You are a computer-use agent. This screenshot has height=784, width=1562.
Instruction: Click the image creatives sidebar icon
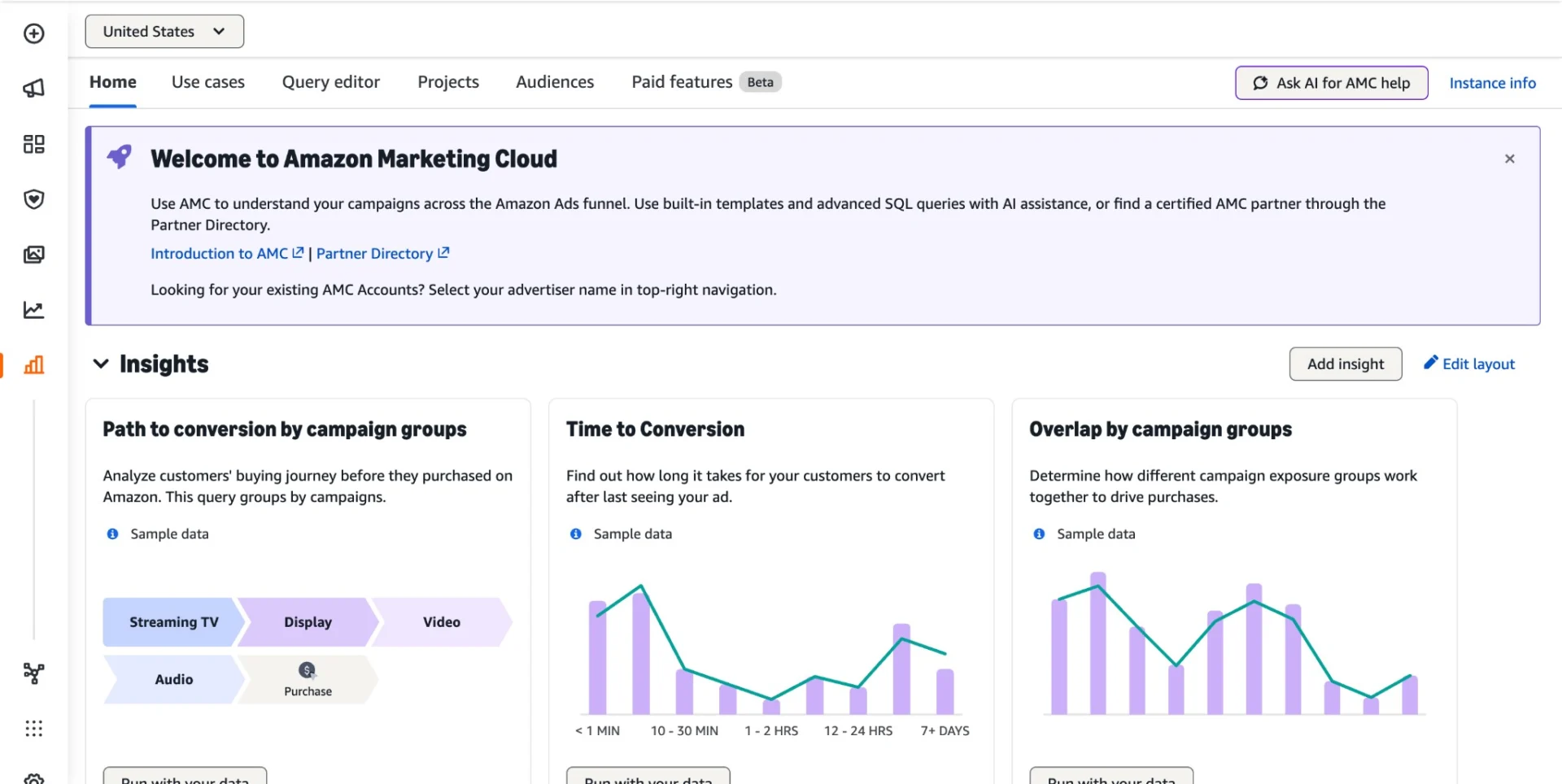point(33,255)
